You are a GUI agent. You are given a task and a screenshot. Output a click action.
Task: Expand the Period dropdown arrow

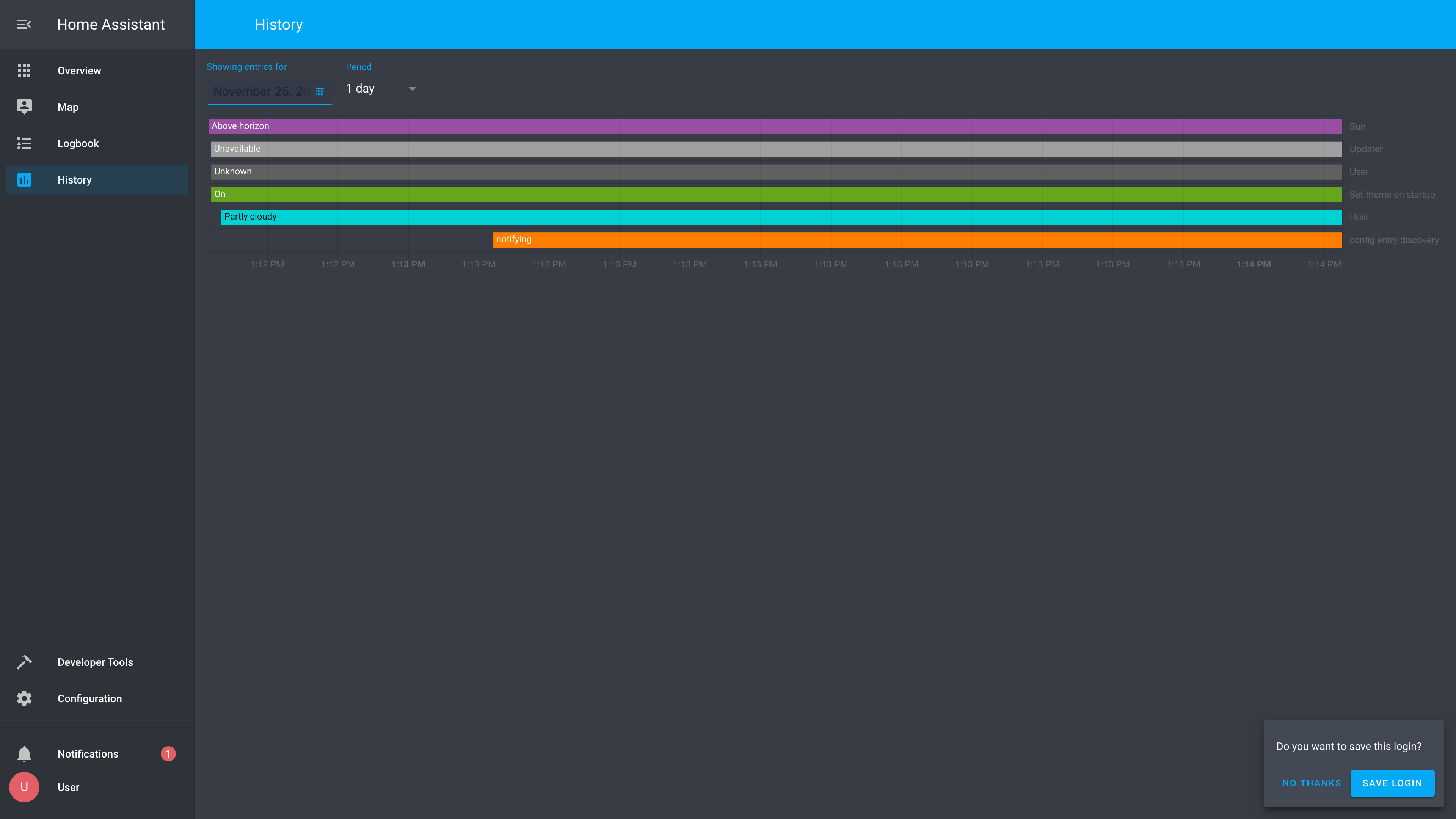coord(412,89)
